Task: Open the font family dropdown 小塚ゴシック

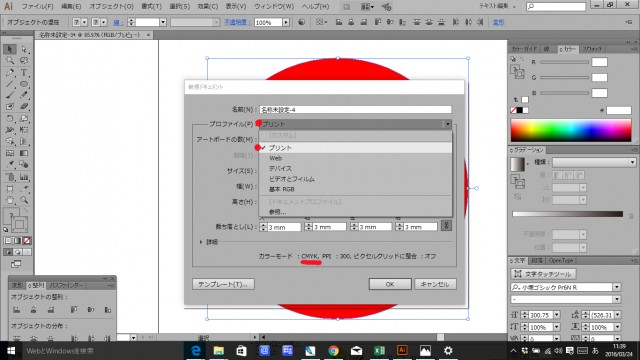Action: 616,287
